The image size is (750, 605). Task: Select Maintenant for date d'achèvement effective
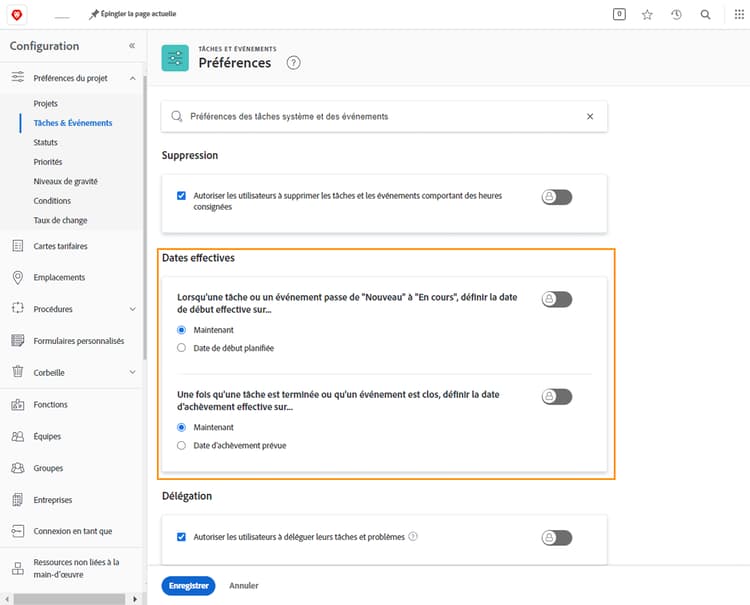pyautogui.click(x=181, y=427)
